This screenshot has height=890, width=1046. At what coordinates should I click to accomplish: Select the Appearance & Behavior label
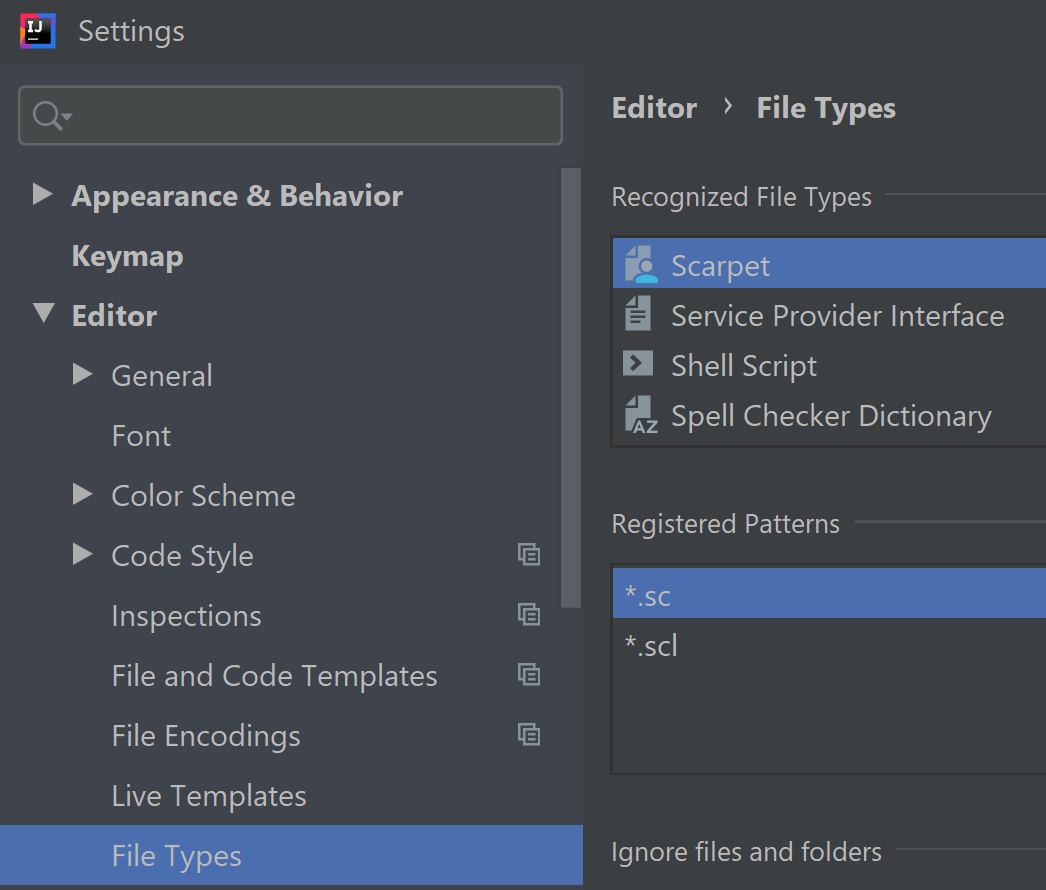click(237, 195)
